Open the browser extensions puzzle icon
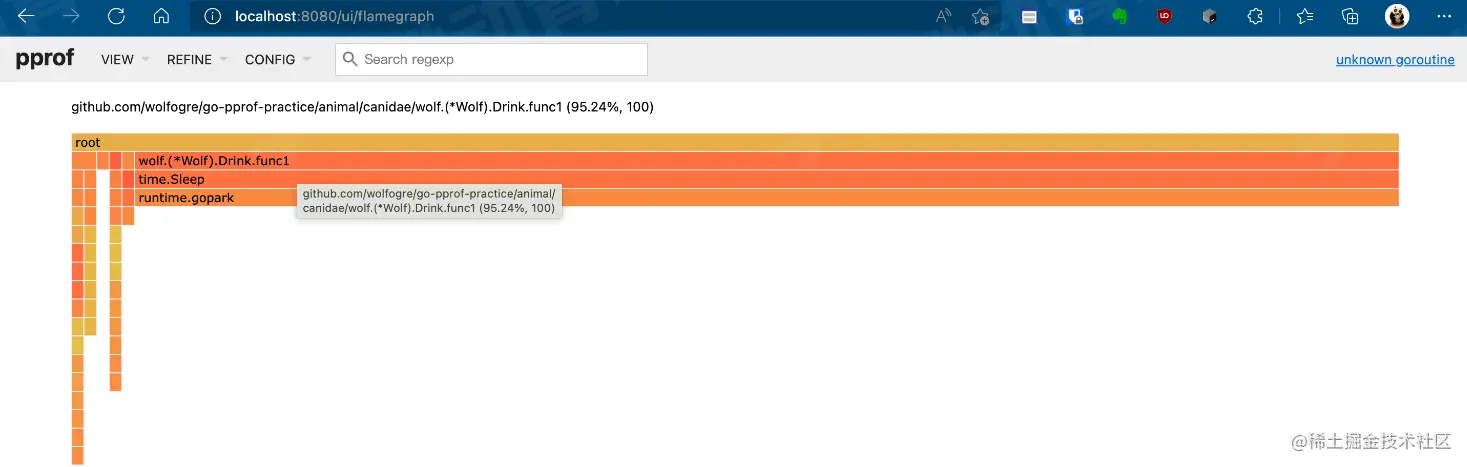Image resolution: width=1467 pixels, height=467 pixels. [x=1256, y=16]
